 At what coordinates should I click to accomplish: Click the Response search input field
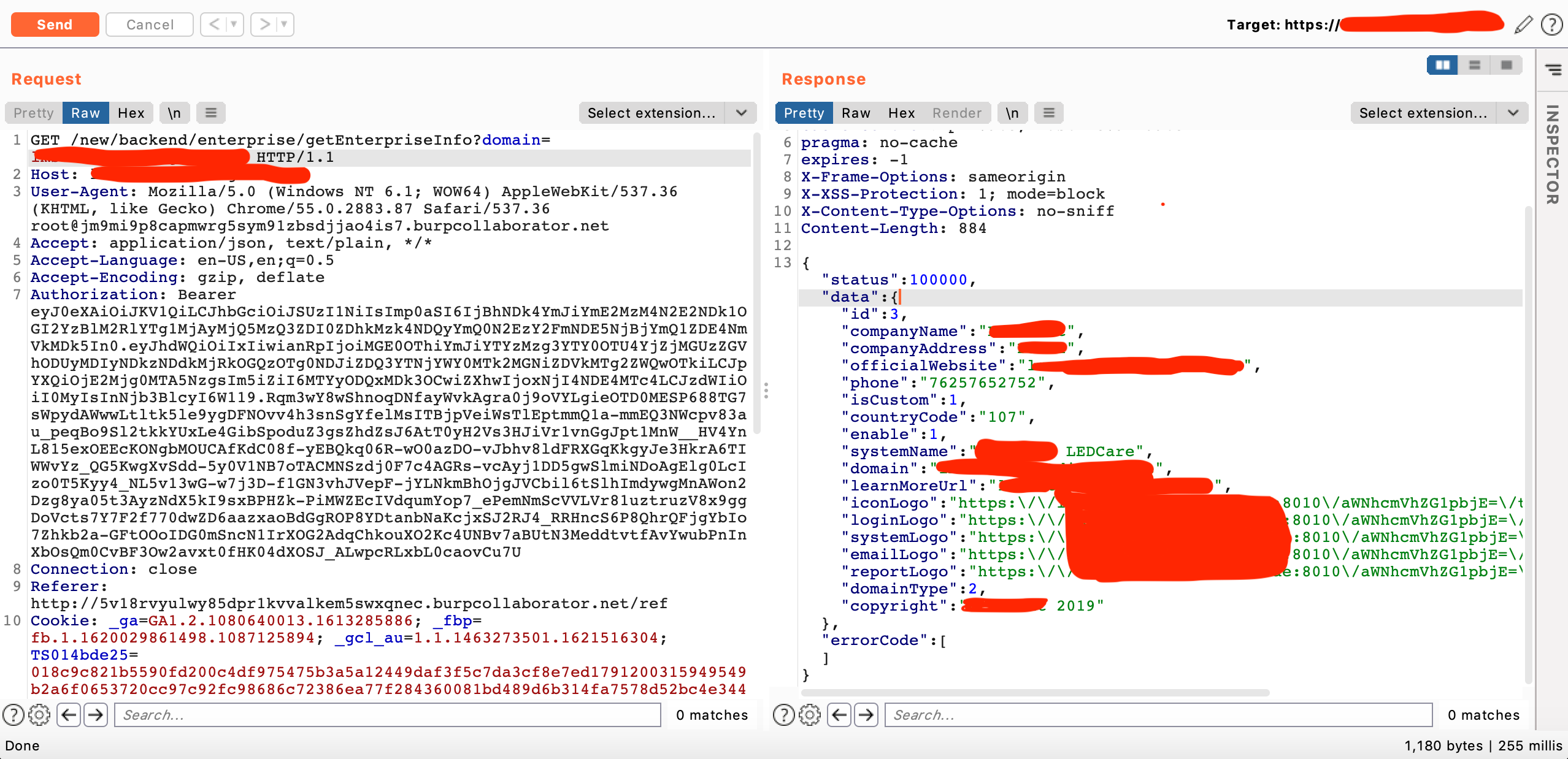pos(1158,715)
